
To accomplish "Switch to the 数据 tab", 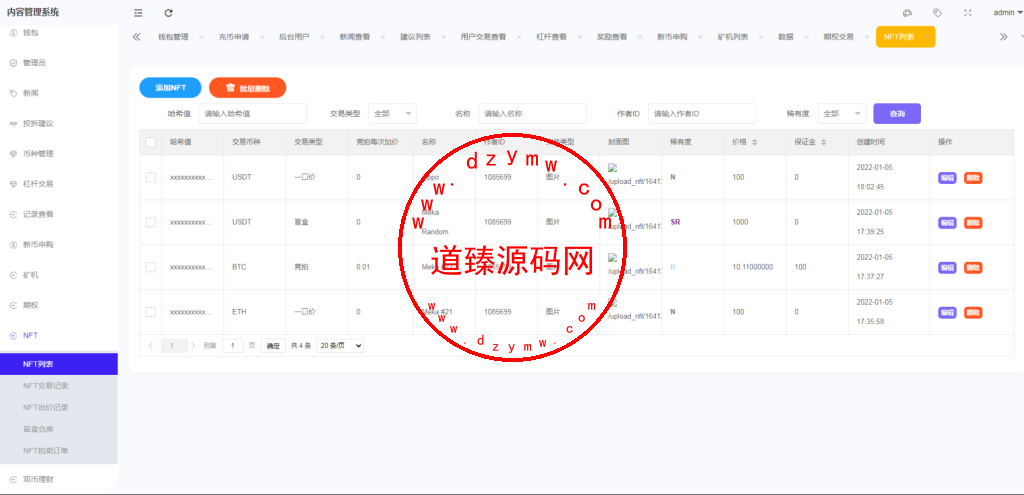I will pyautogui.click(x=786, y=37).
